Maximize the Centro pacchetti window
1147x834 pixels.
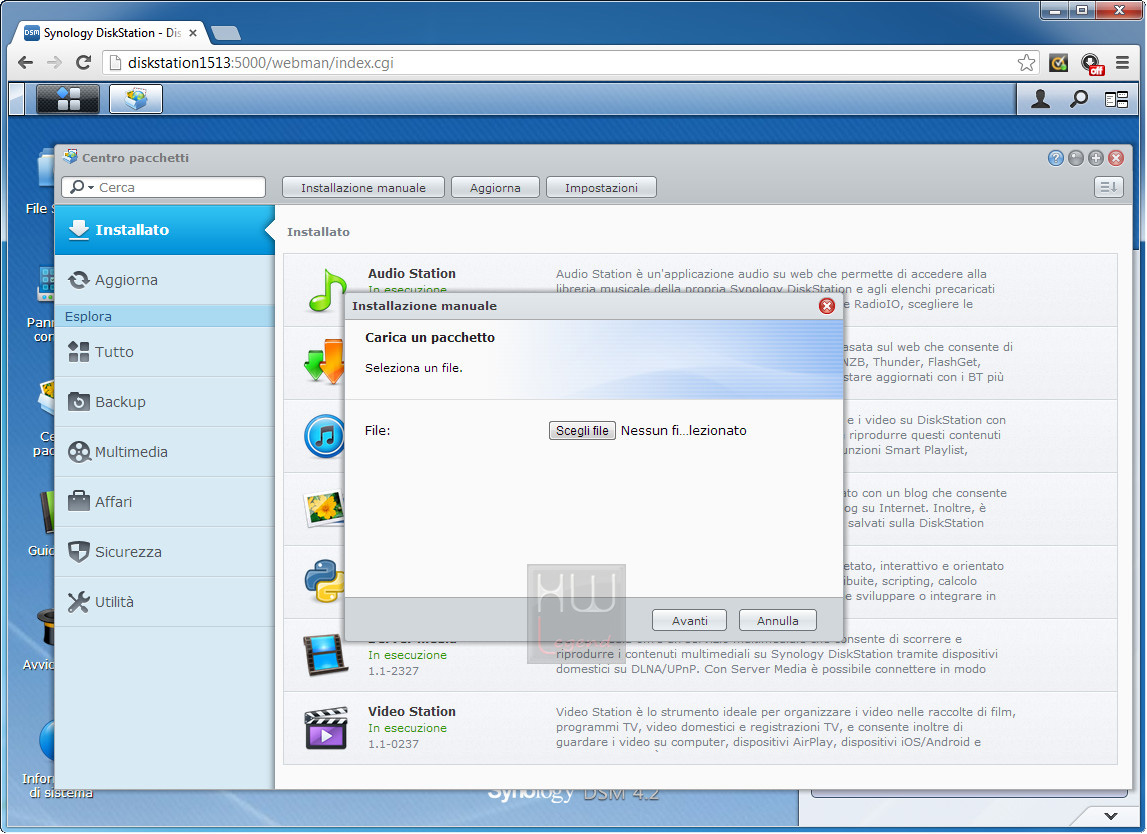tap(1096, 158)
